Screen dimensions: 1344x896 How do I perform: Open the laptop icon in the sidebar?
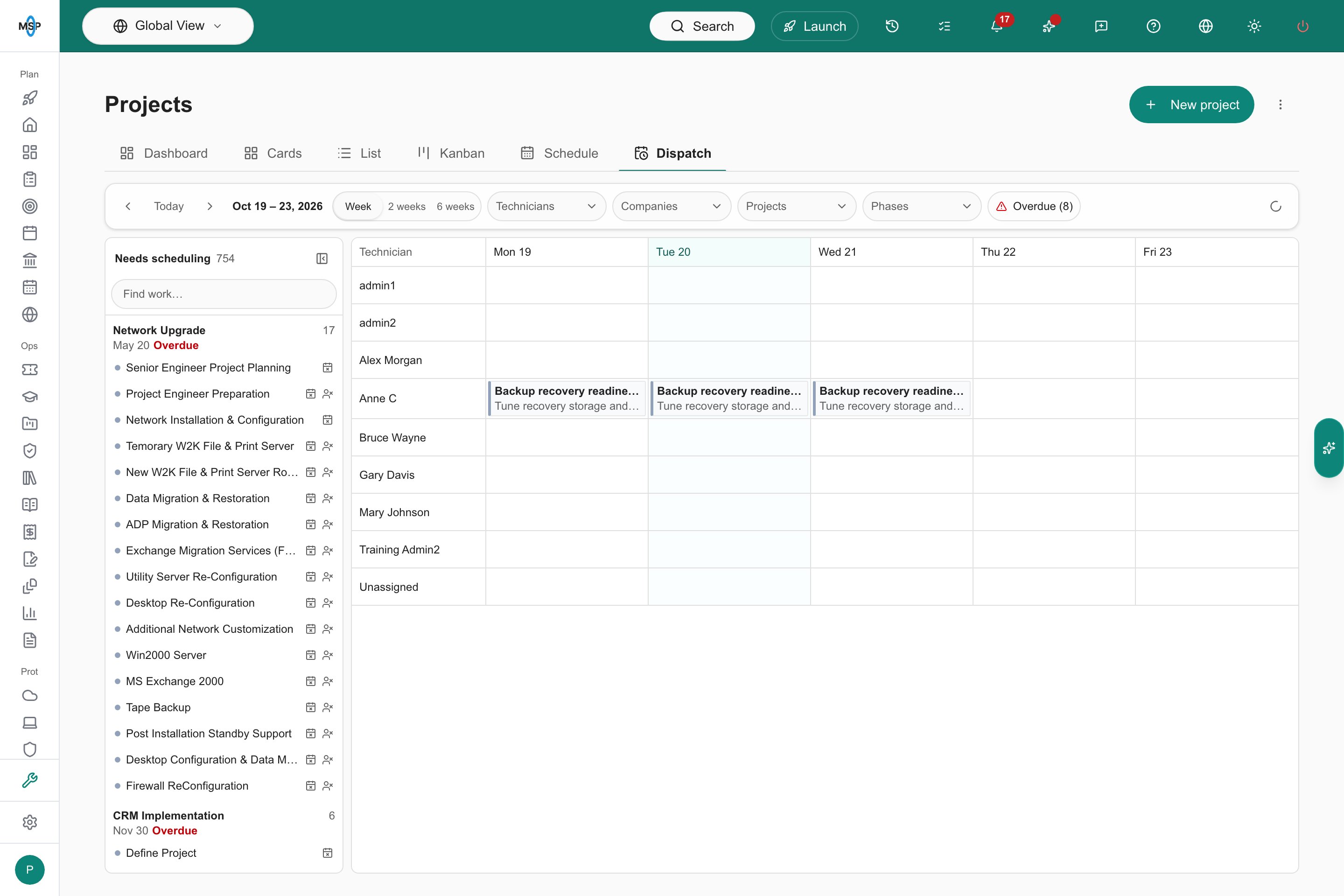[30, 722]
